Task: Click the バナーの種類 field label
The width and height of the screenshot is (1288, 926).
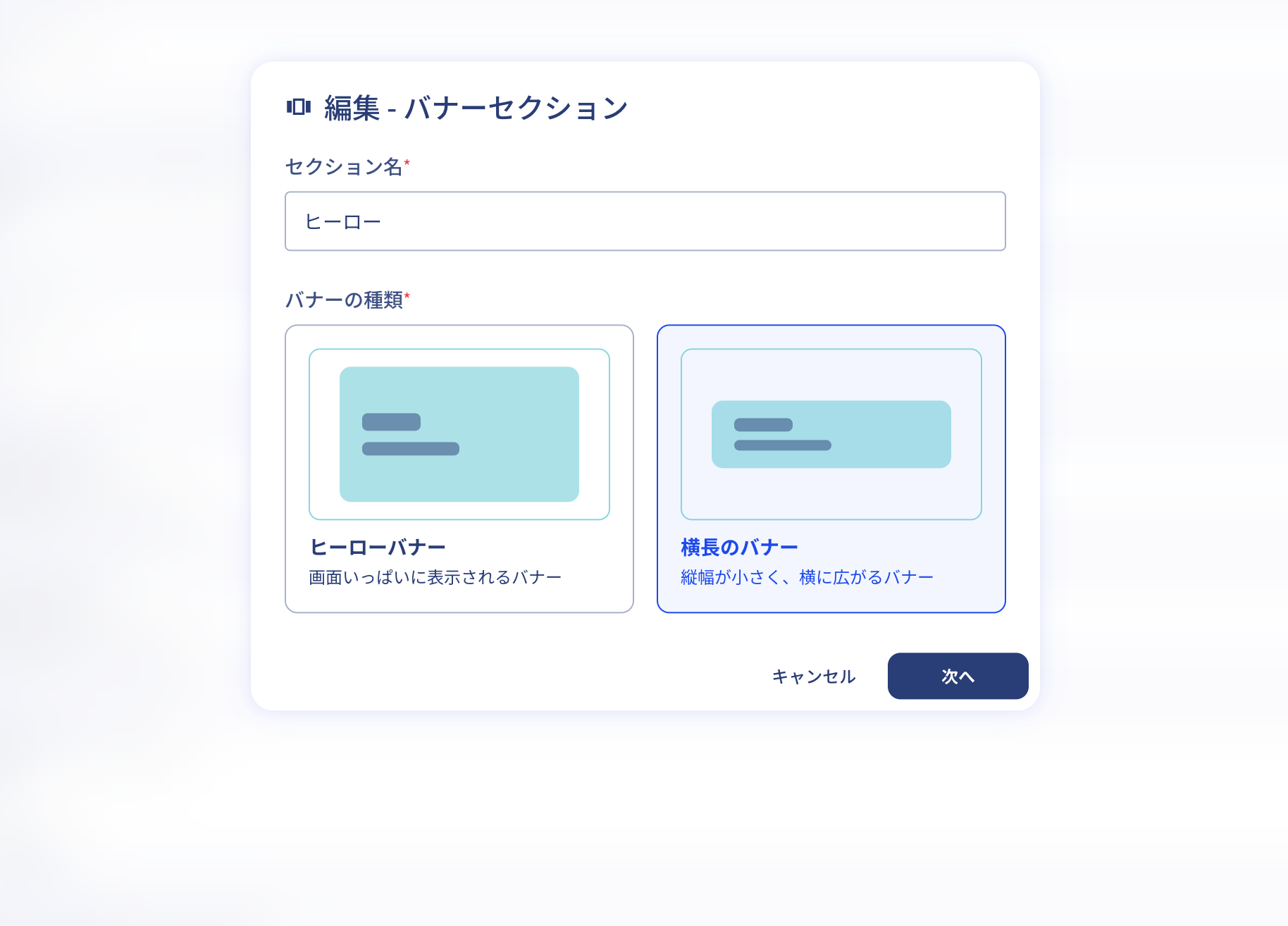Action: (343, 300)
